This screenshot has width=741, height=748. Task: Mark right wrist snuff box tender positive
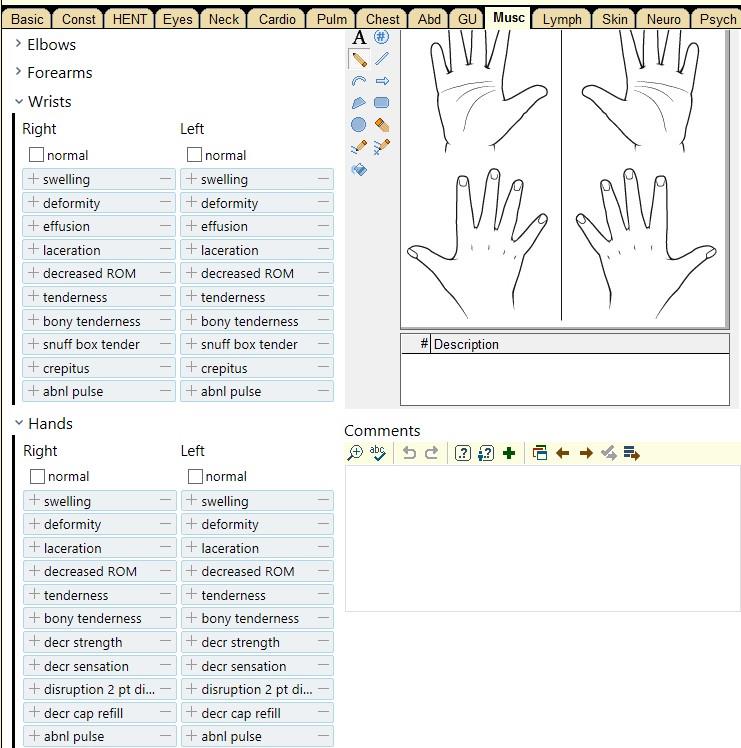[33, 344]
